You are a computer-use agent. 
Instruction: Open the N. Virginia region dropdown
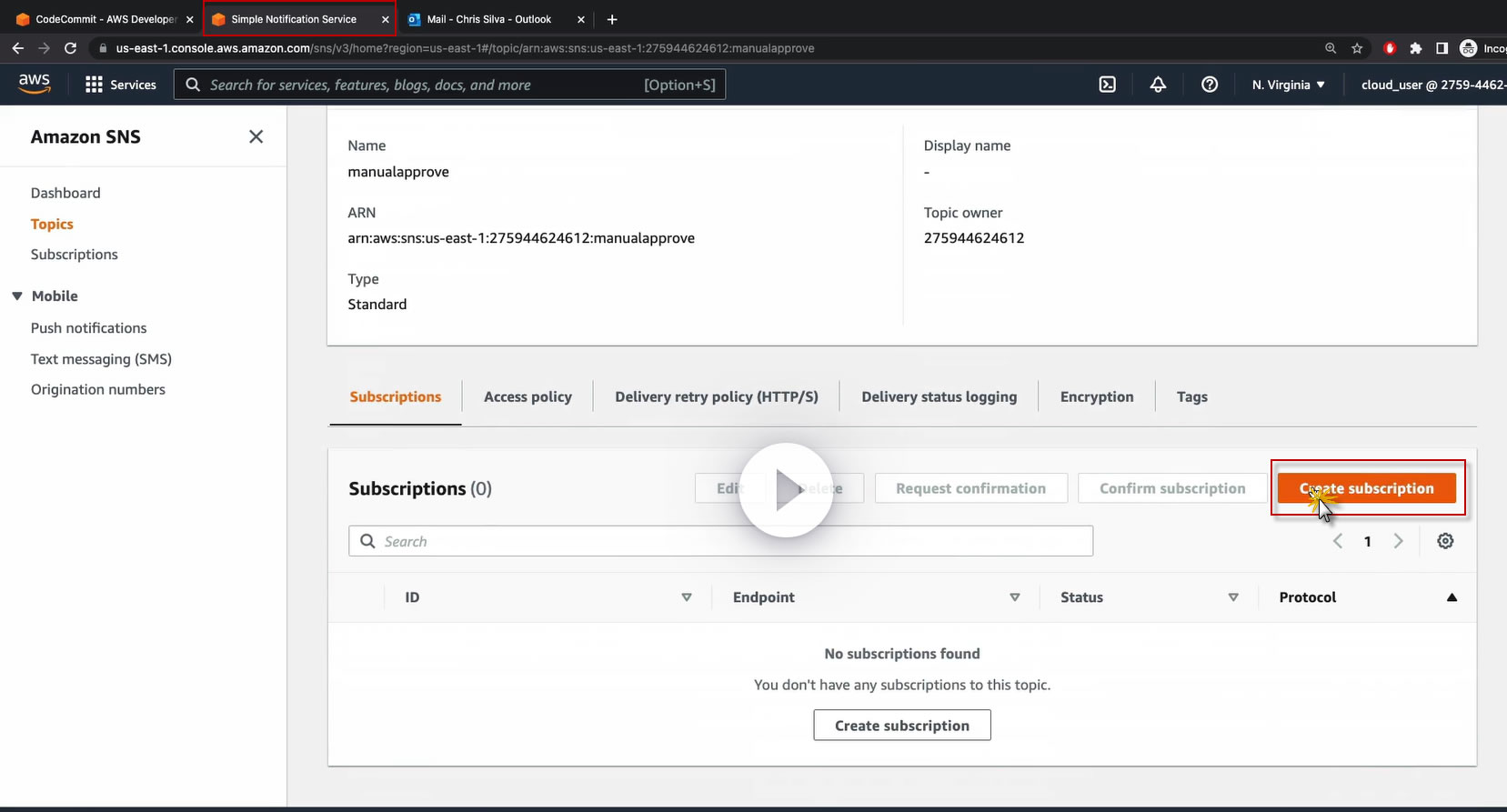(1288, 85)
